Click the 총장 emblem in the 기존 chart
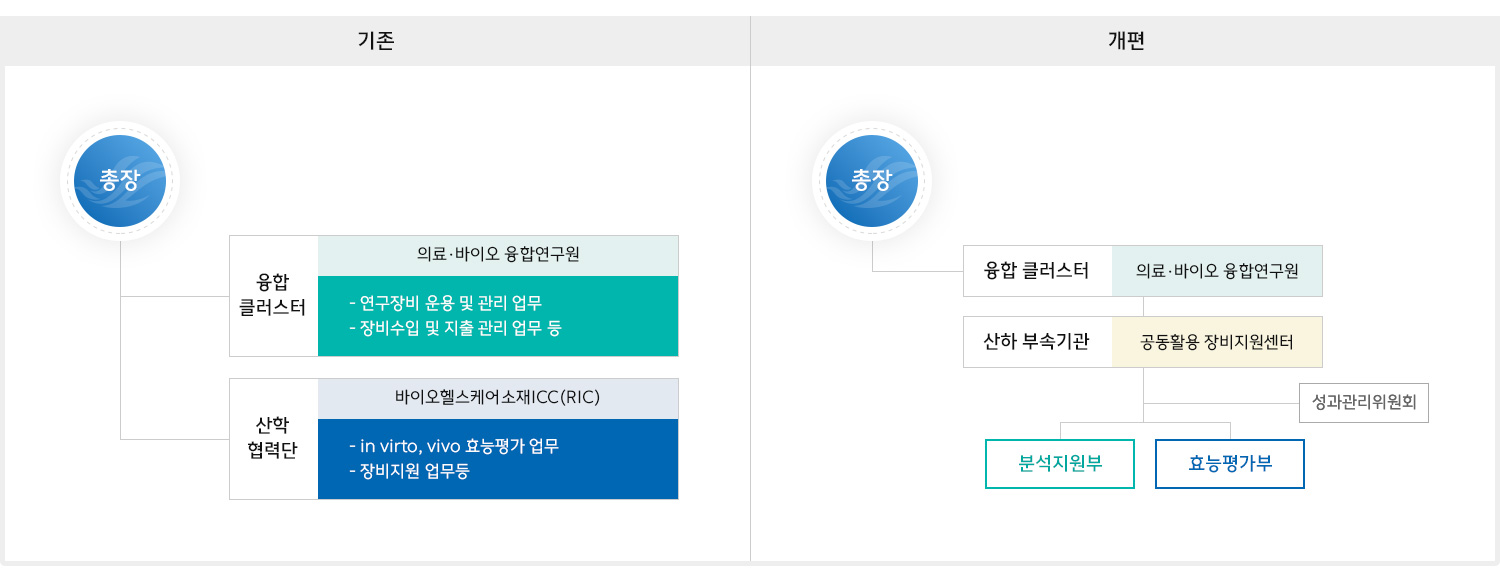 pyautogui.click(x=120, y=181)
